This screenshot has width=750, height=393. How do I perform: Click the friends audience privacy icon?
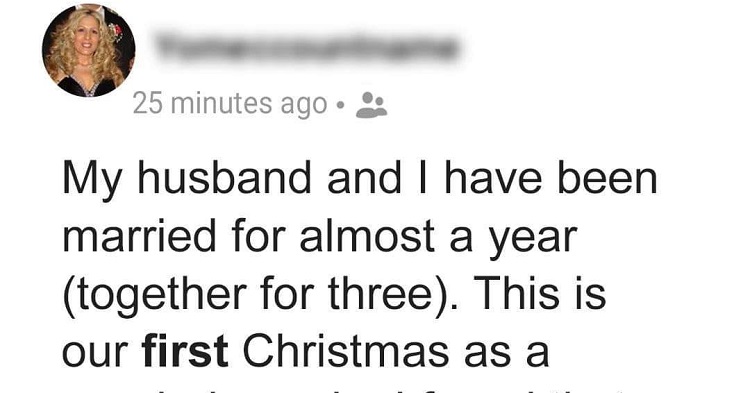point(372,105)
